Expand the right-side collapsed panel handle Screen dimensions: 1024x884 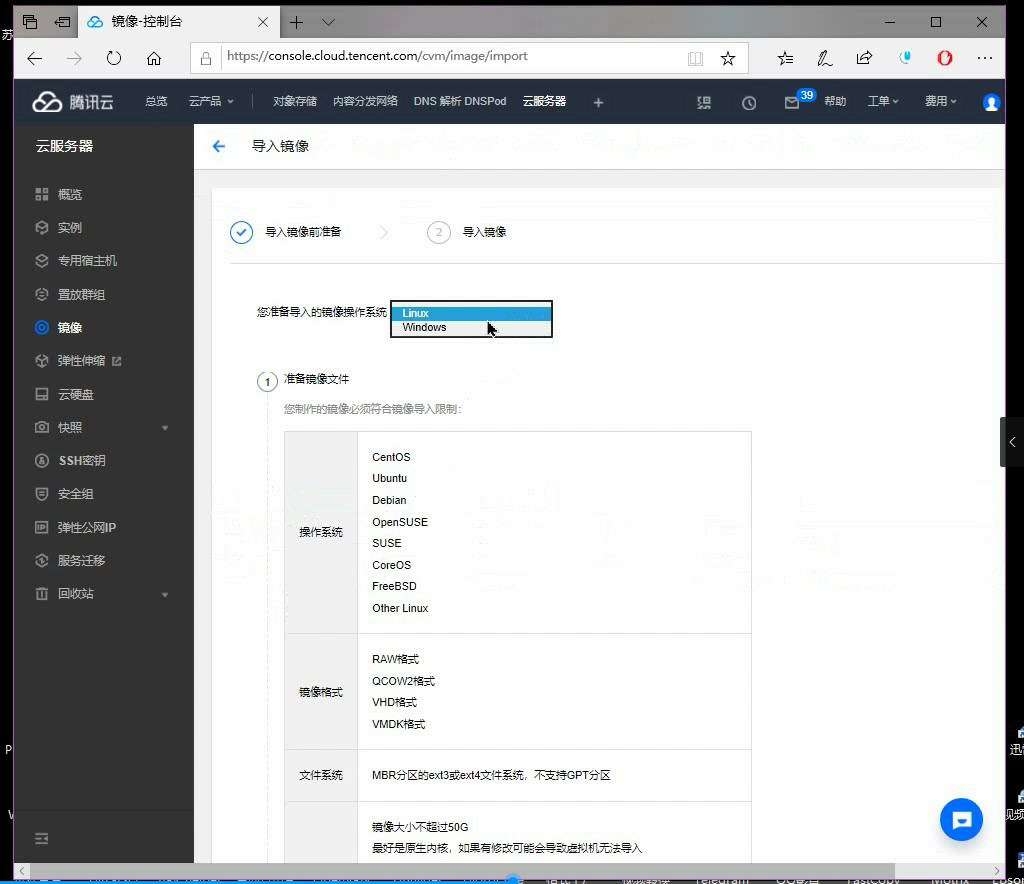[x=1012, y=442]
